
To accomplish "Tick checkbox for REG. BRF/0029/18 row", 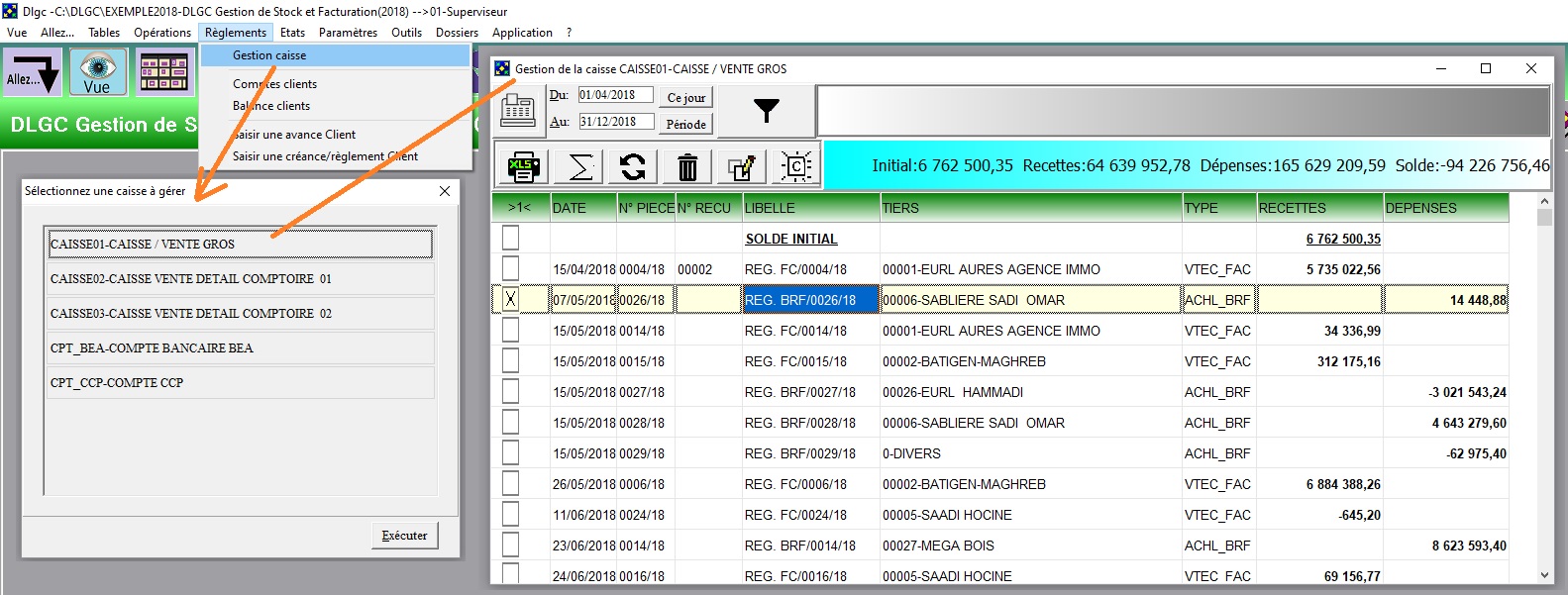I will click(x=510, y=452).
